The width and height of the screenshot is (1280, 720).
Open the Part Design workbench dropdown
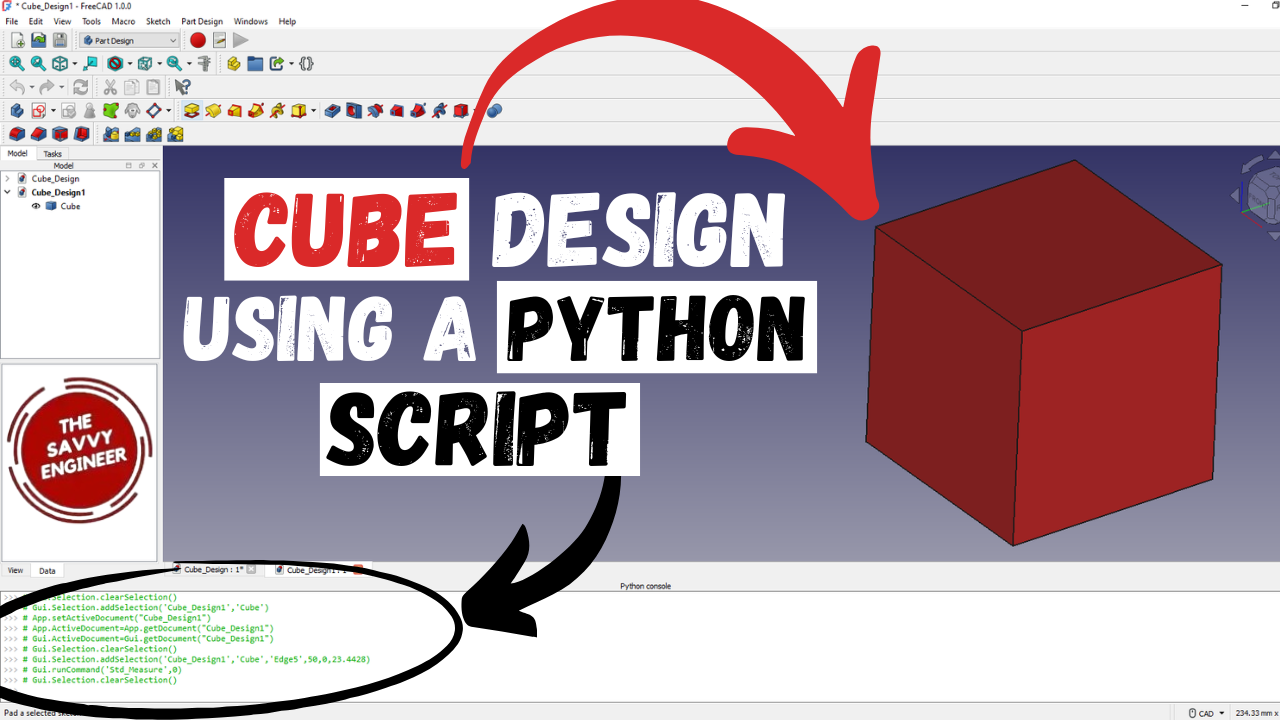130,40
